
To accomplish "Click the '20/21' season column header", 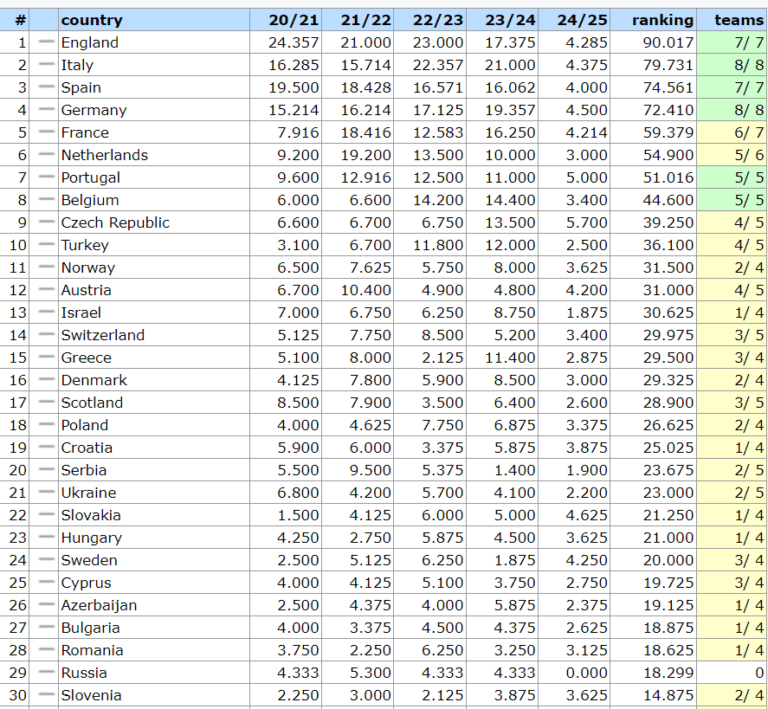I will click(293, 20).
